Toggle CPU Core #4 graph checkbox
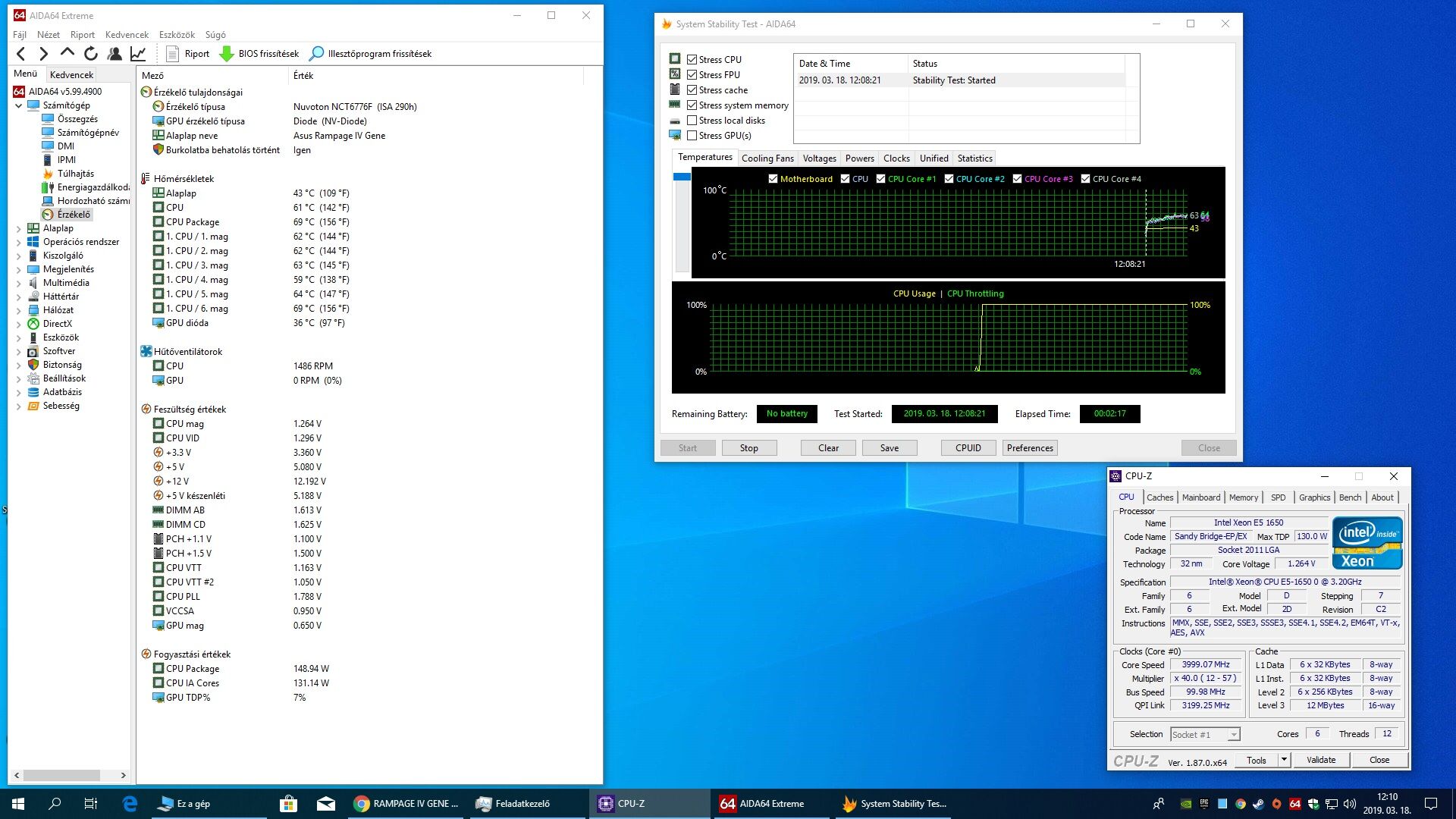The height and width of the screenshot is (819, 1456). 1085,179
